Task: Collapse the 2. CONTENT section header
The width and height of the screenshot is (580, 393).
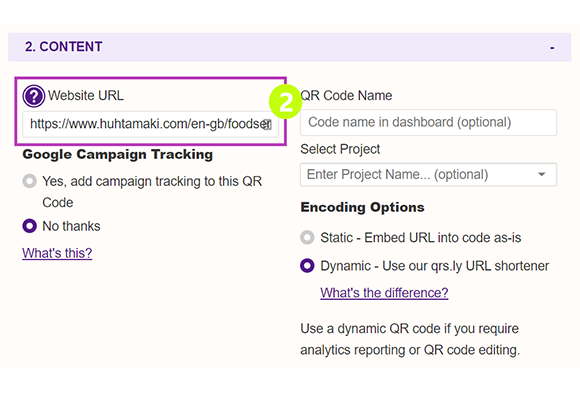Action: pos(290,47)
